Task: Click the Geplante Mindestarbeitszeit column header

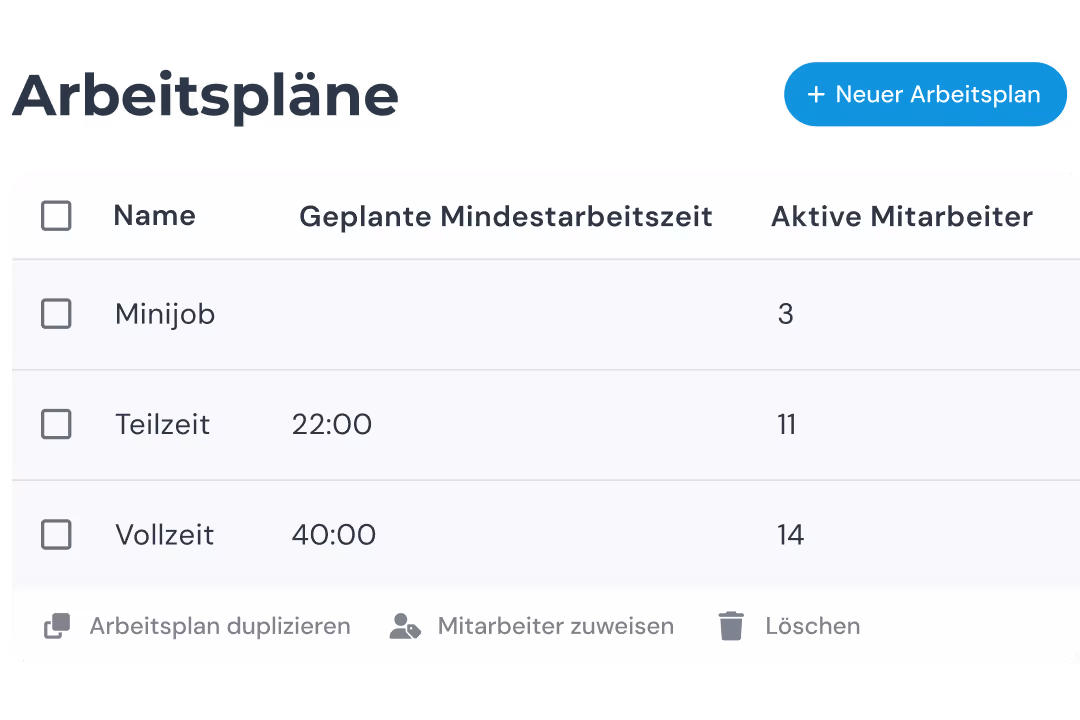Action: point(506,215)
